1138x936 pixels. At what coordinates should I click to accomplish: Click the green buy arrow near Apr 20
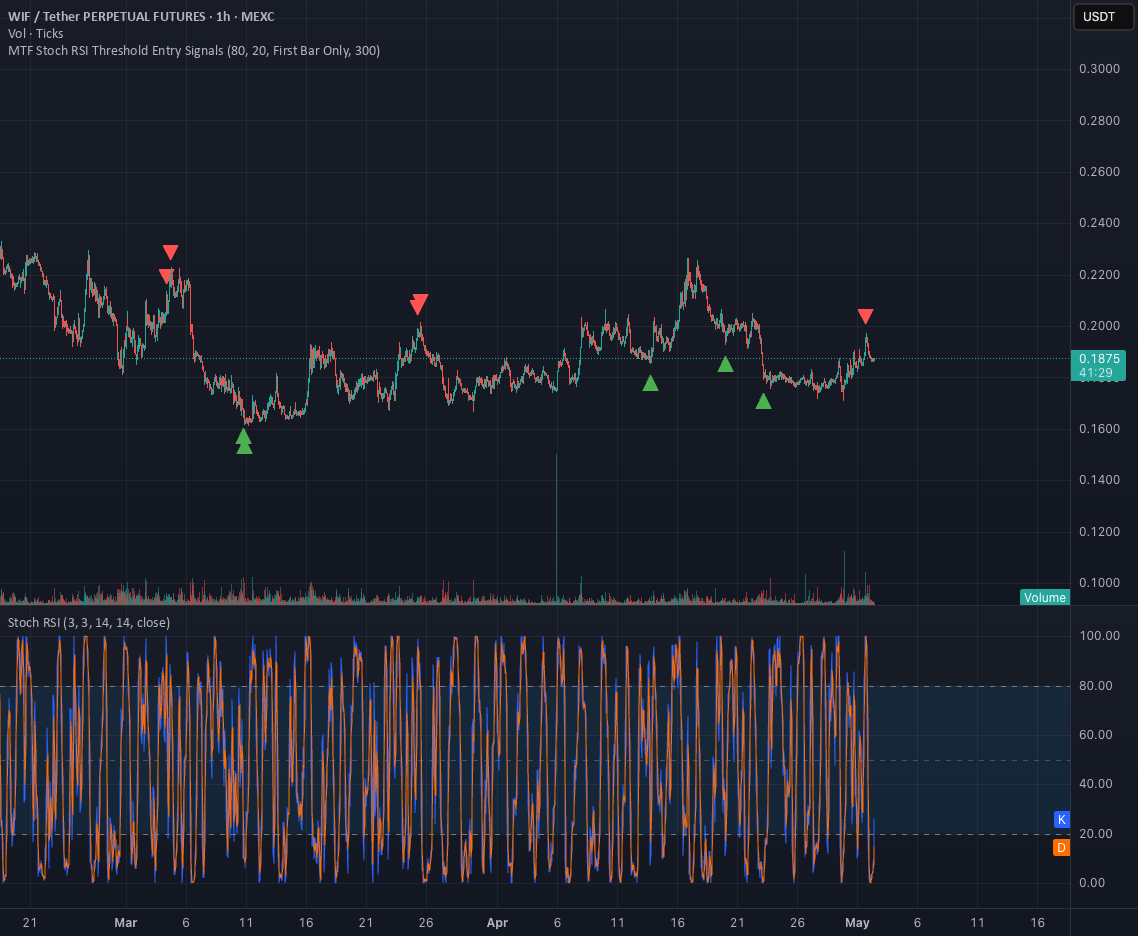tap(725, 364)
